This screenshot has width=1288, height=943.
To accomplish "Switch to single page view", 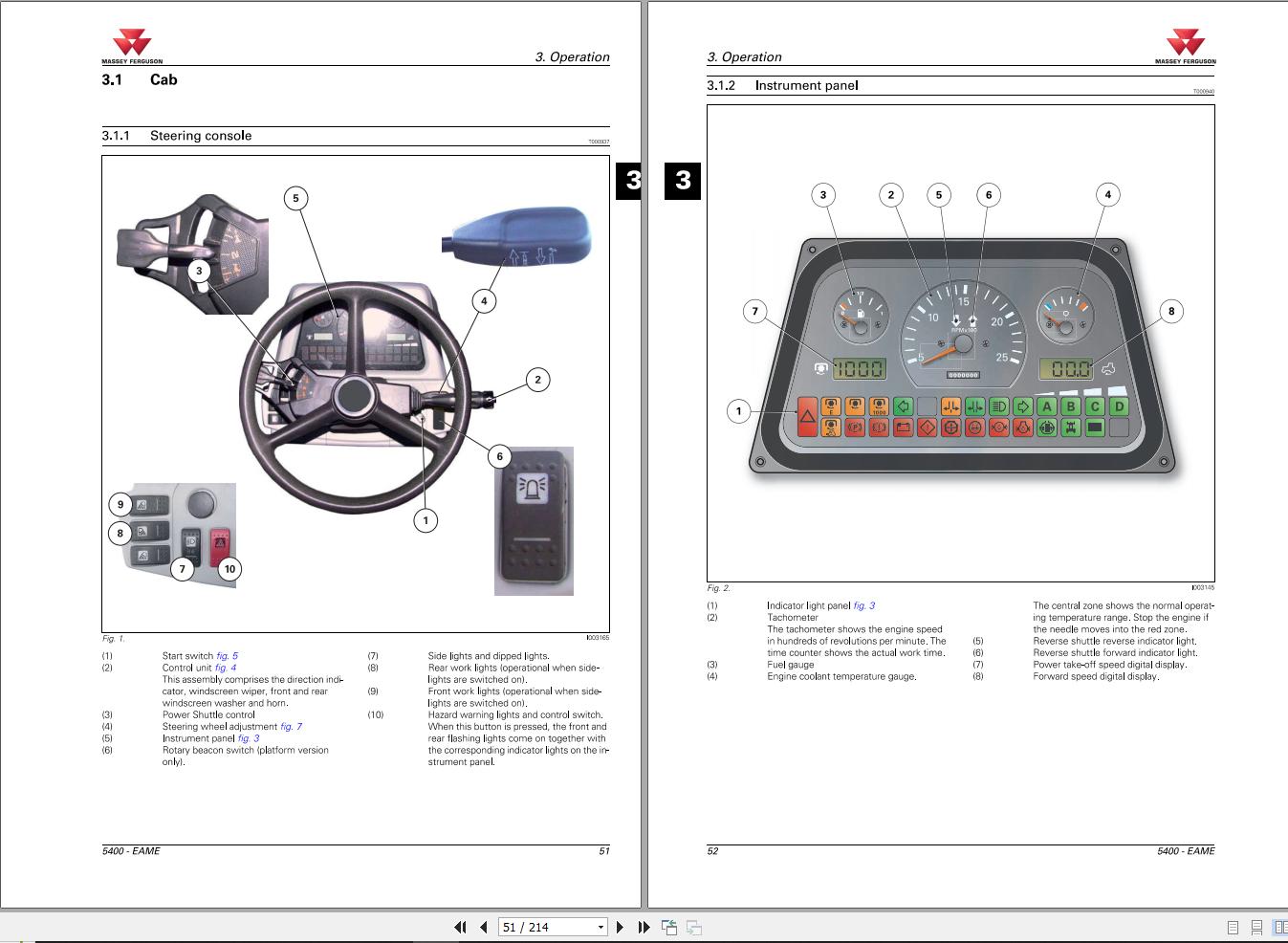I will coord(1233,927).
